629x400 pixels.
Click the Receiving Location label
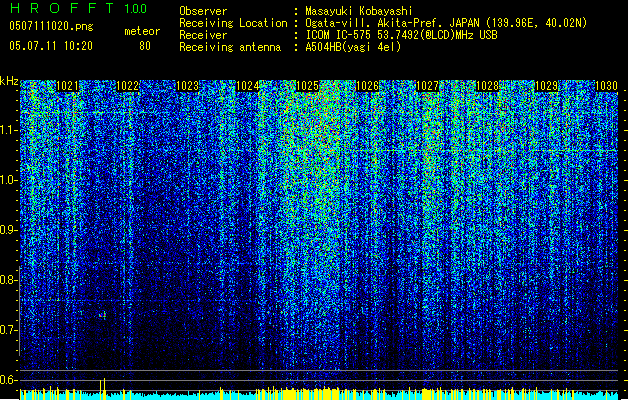tap(233, 23)
